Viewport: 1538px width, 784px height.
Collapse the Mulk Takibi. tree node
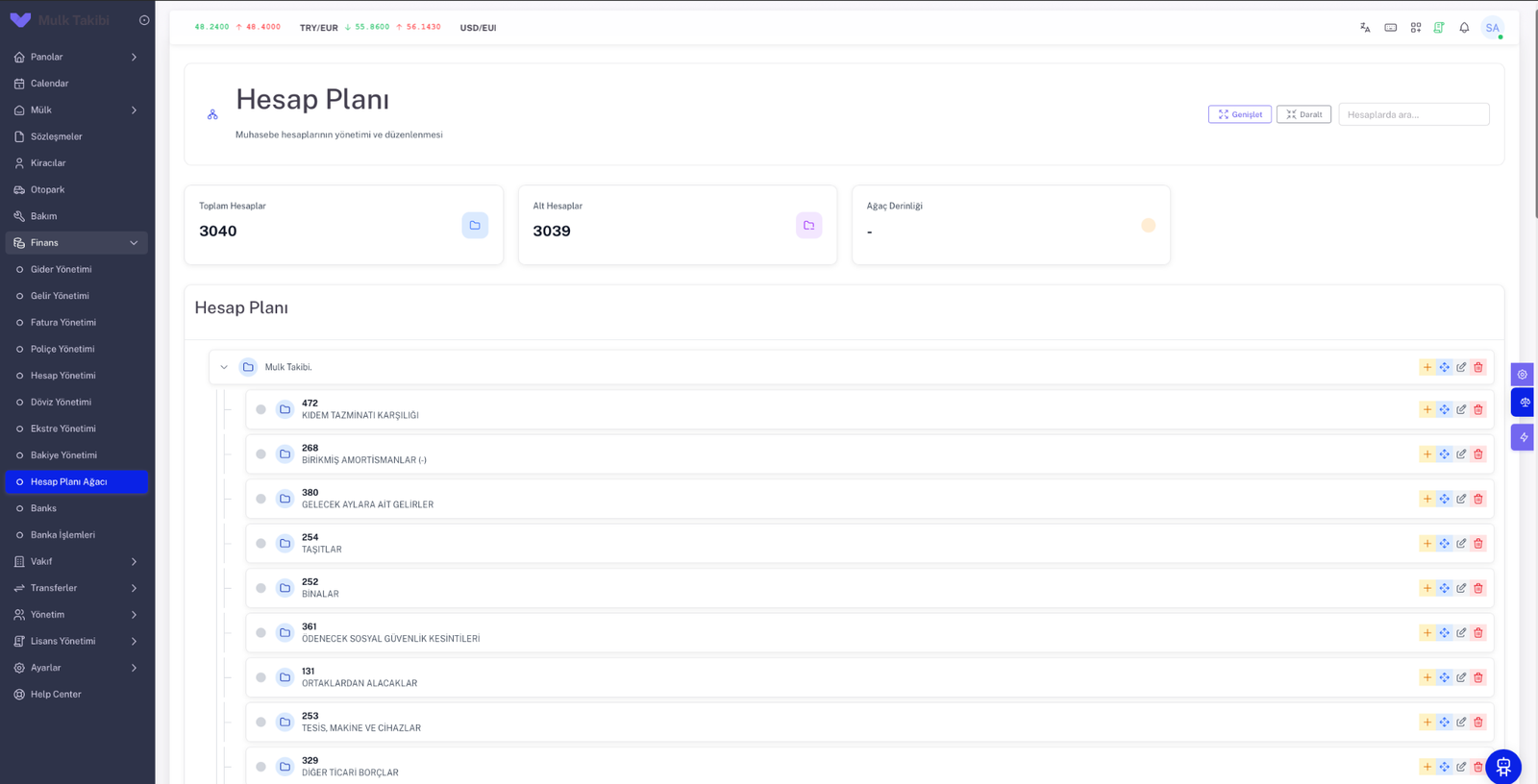click(224, 367)
